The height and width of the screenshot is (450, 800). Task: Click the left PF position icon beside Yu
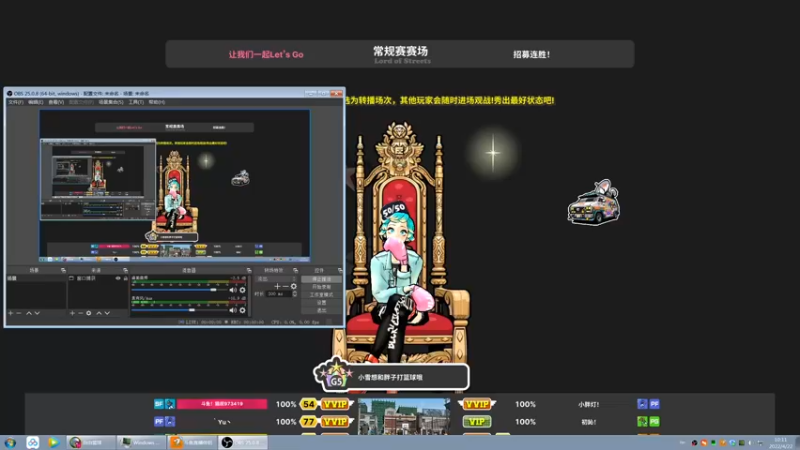pos(159,421)
